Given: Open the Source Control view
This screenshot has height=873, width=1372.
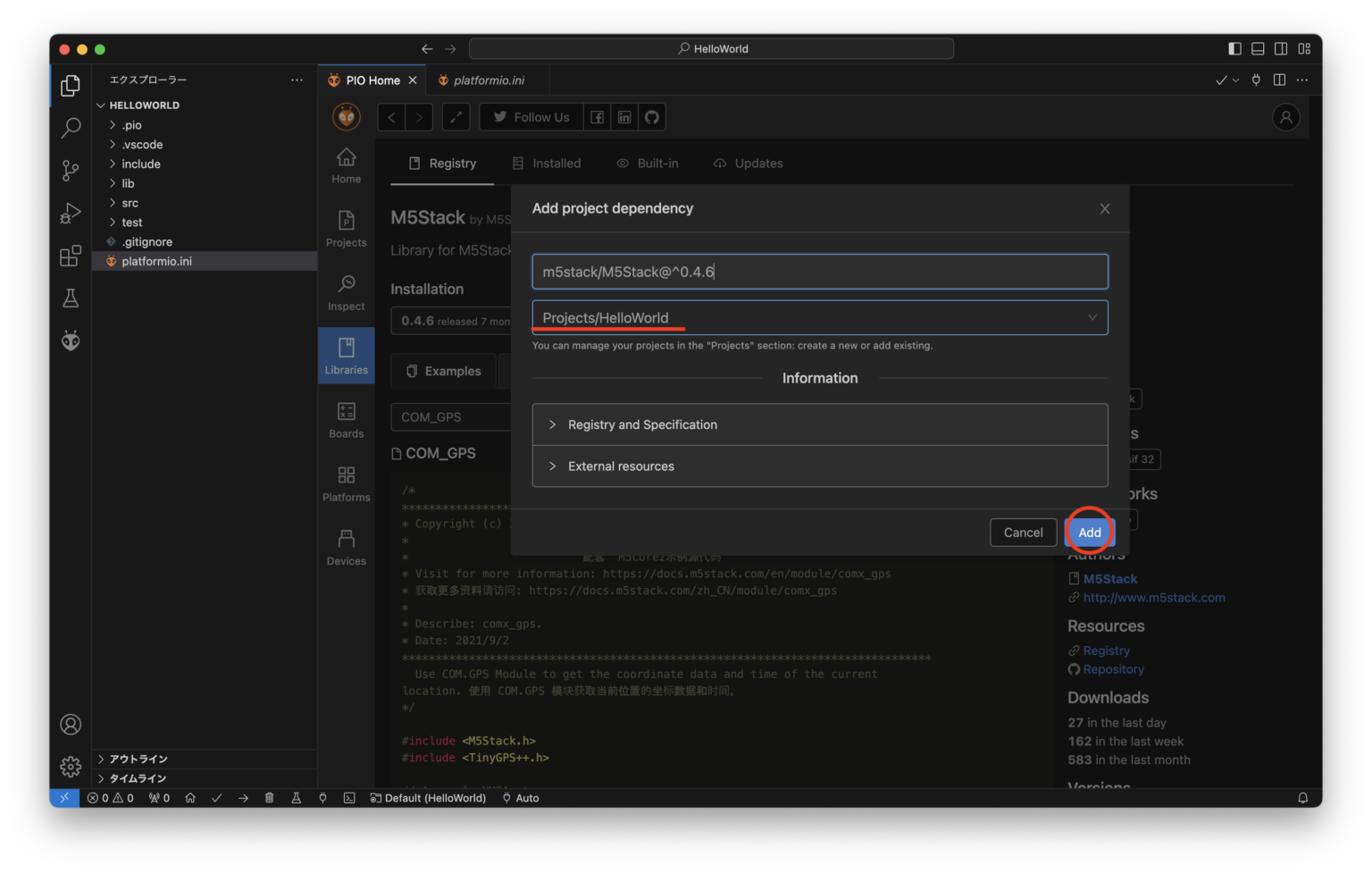Looking at the screenshot, I should [71, 171].
